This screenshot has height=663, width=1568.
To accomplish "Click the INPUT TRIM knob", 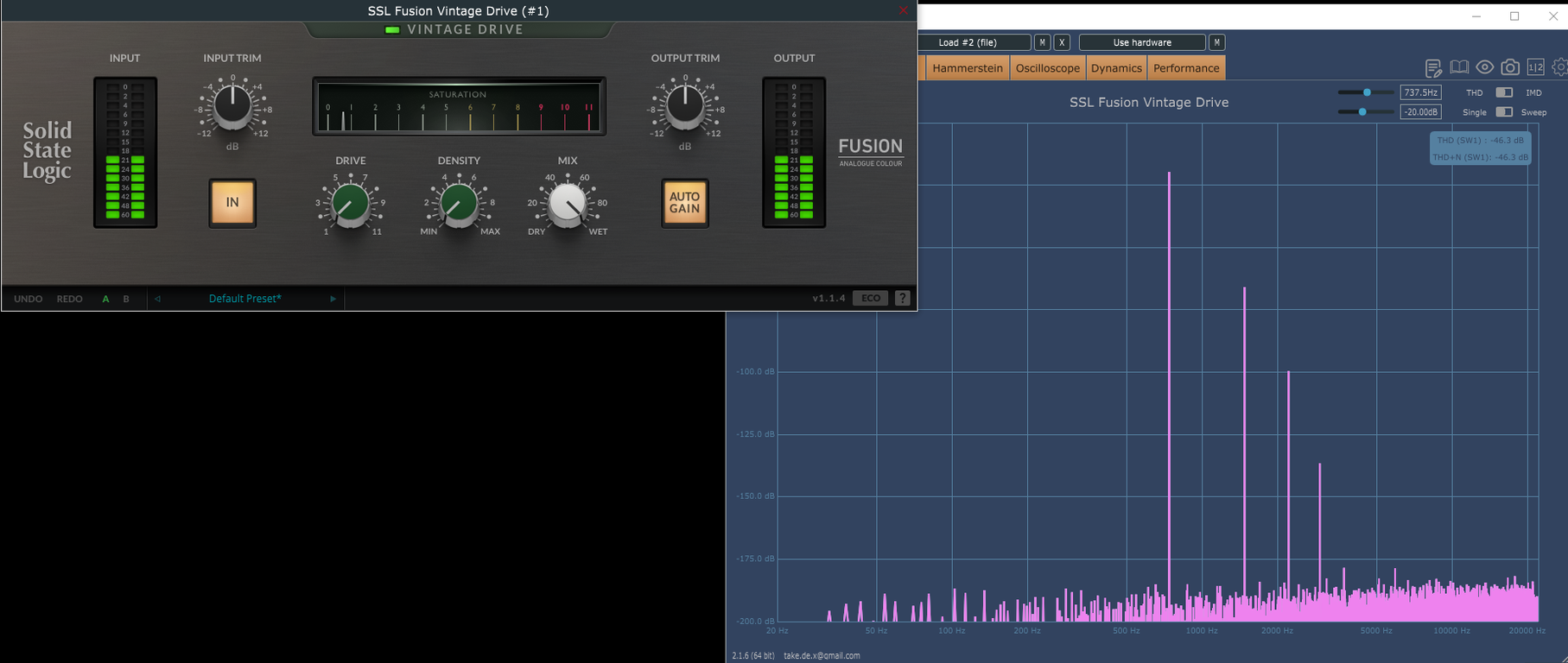I will point(232,106).
